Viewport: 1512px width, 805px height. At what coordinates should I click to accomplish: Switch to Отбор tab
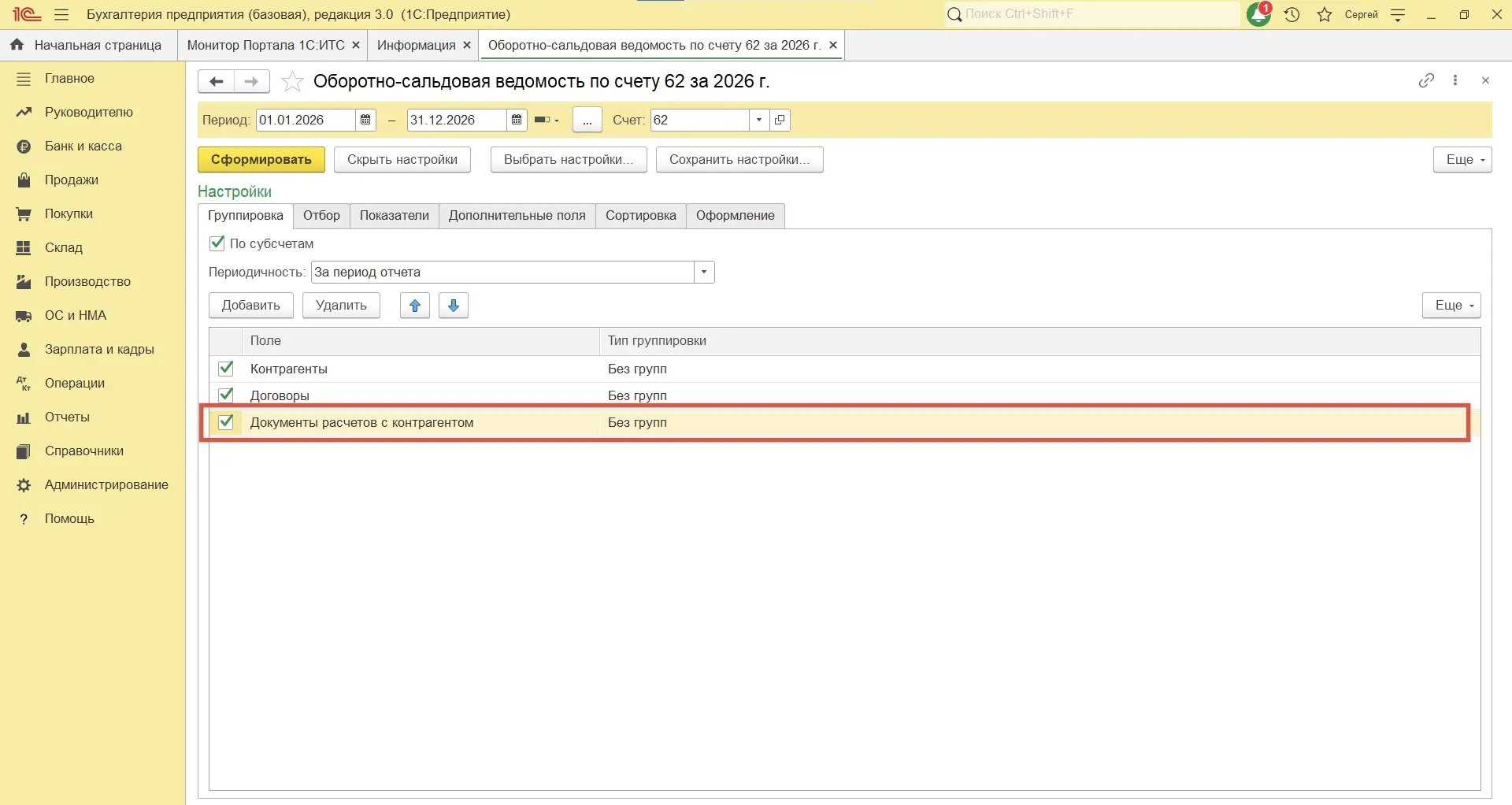tap(321, 216)
